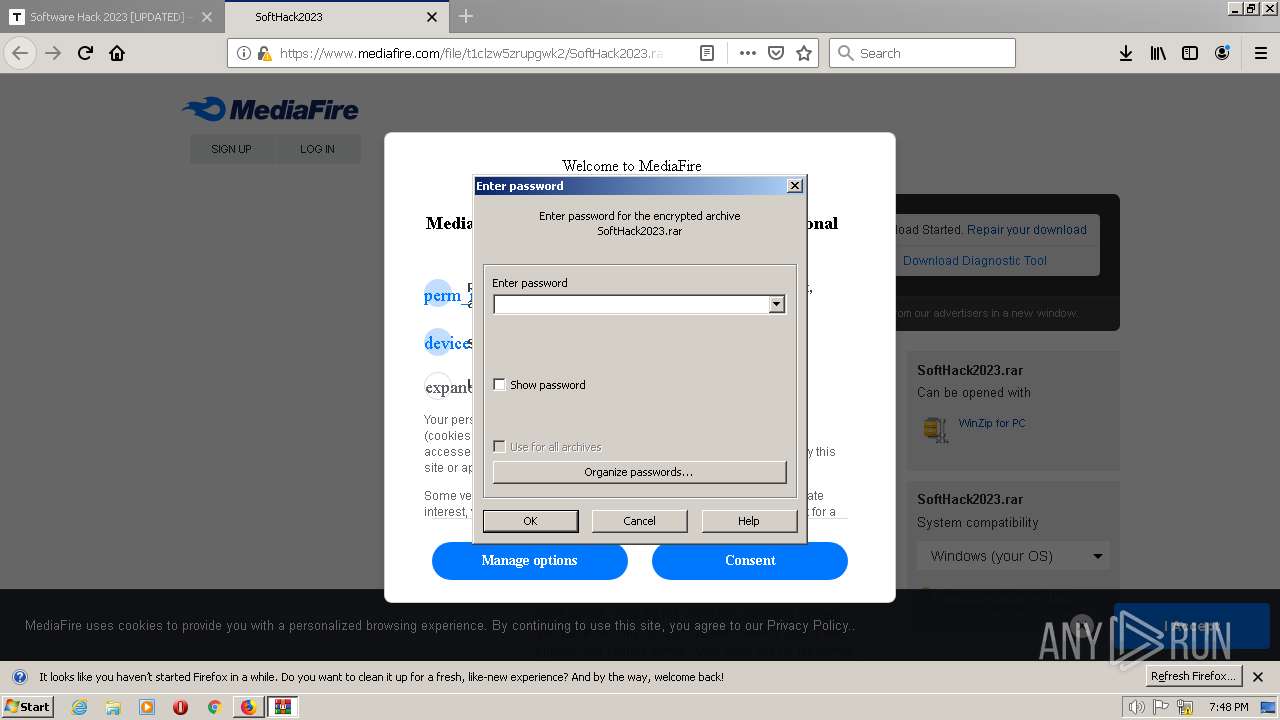Reload the page with refresh icon

point(86,53)
